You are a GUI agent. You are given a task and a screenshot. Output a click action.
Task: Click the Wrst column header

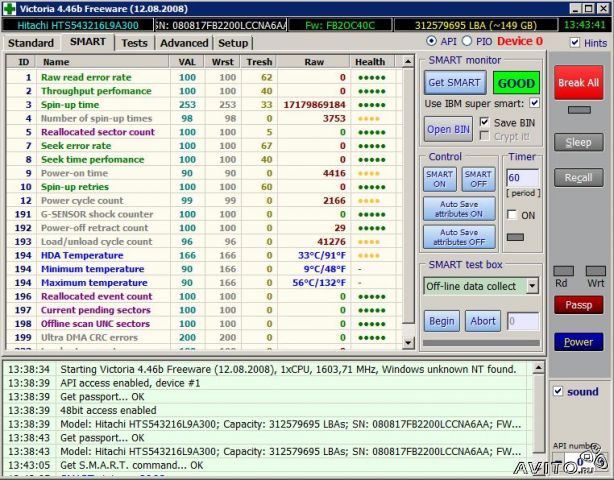pos(222,62)
